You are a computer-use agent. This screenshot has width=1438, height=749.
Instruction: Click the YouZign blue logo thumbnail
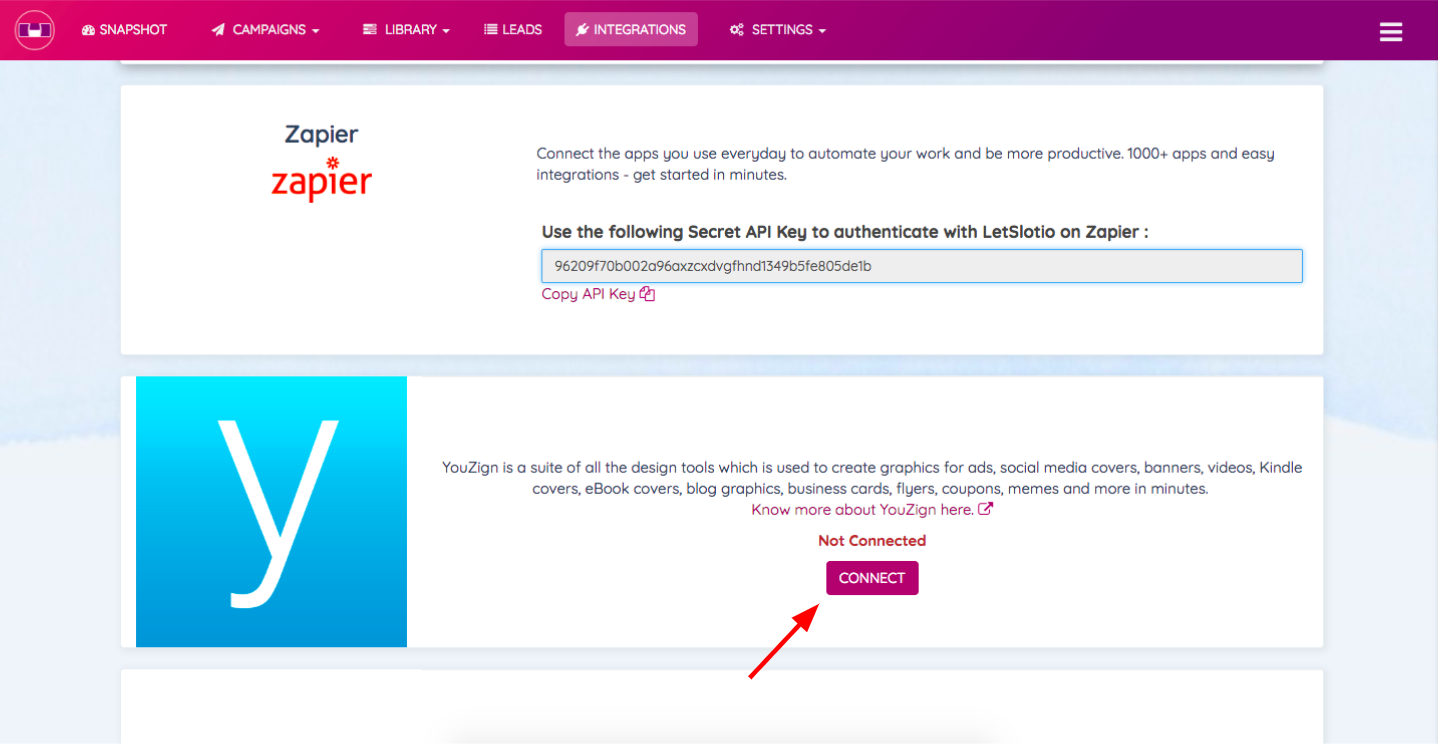pyautogui.click(x=271, y=512)
